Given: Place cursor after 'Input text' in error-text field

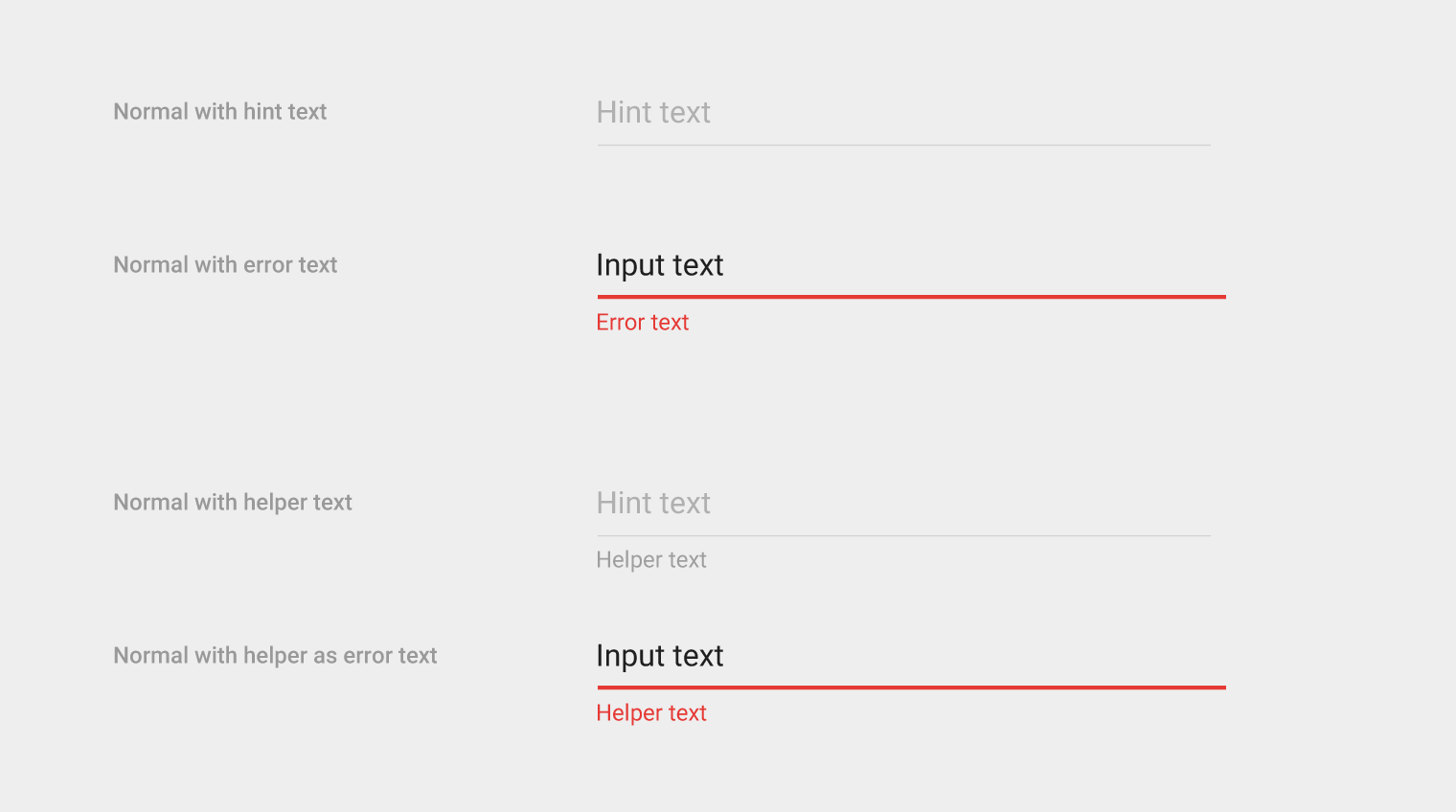Looking at the screenshot, I should pos(726,265).
